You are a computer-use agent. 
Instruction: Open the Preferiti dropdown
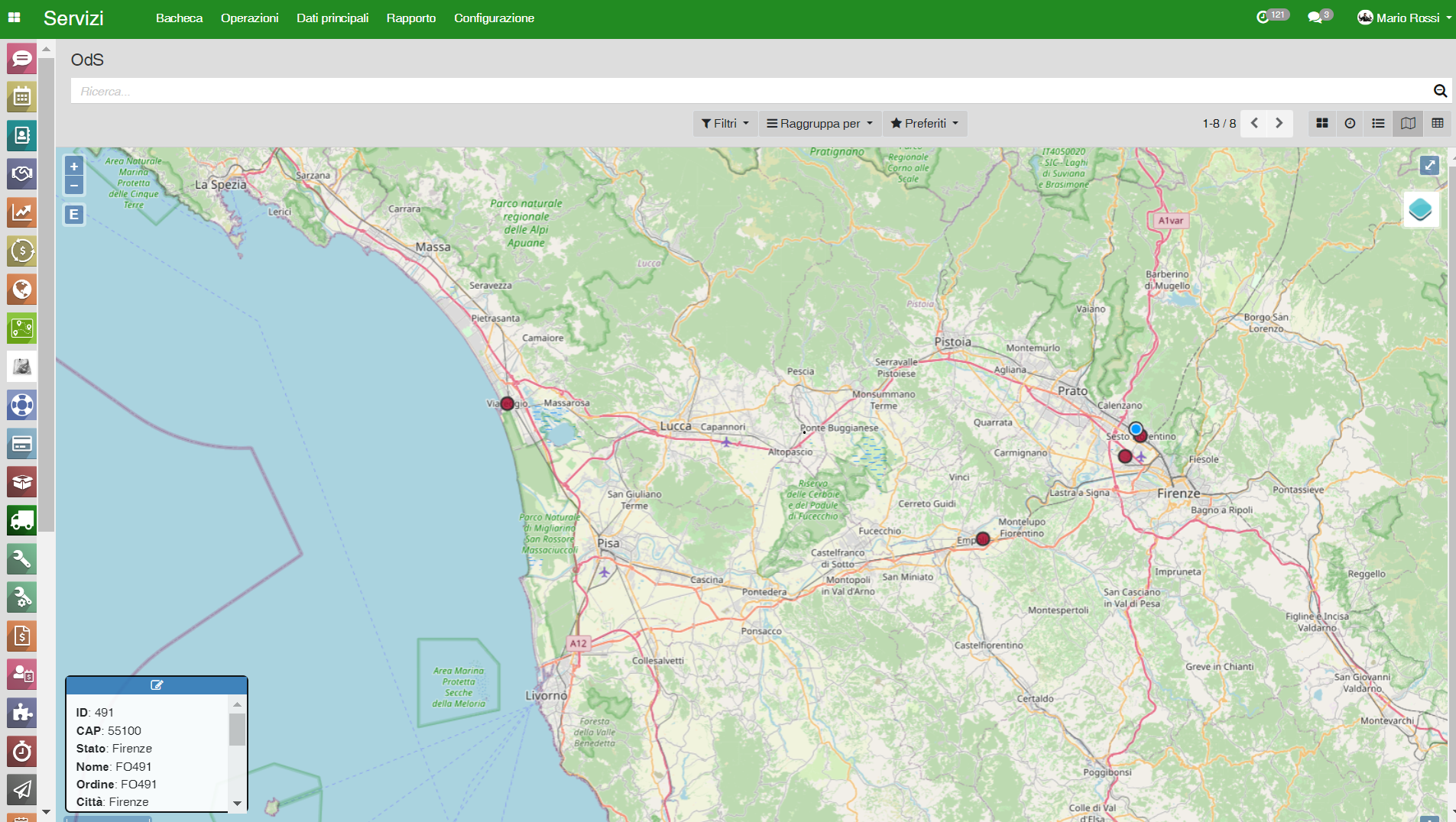pyautogui.click(x=925, y=124)
